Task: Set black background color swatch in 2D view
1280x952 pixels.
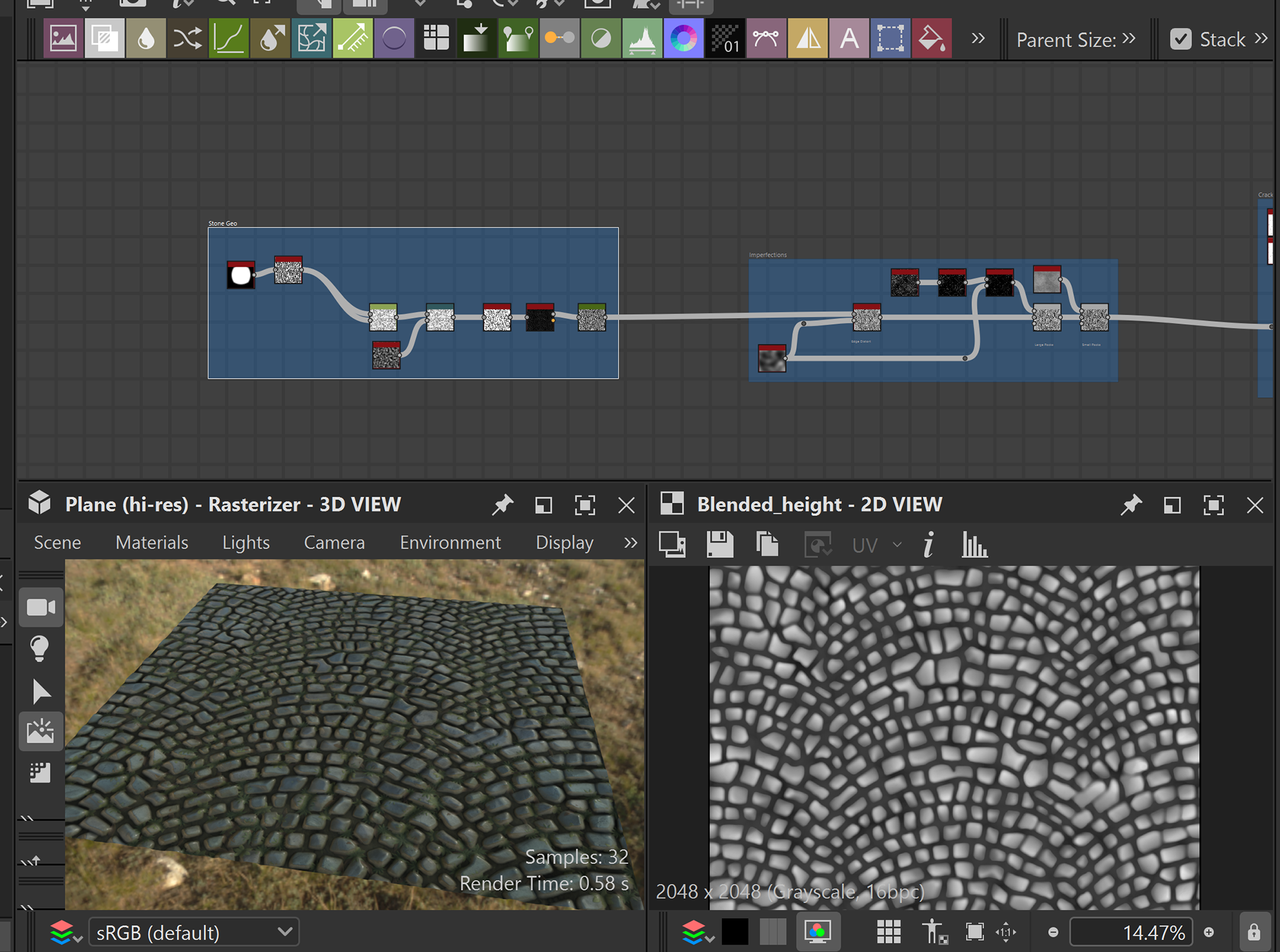Action: 735,931
